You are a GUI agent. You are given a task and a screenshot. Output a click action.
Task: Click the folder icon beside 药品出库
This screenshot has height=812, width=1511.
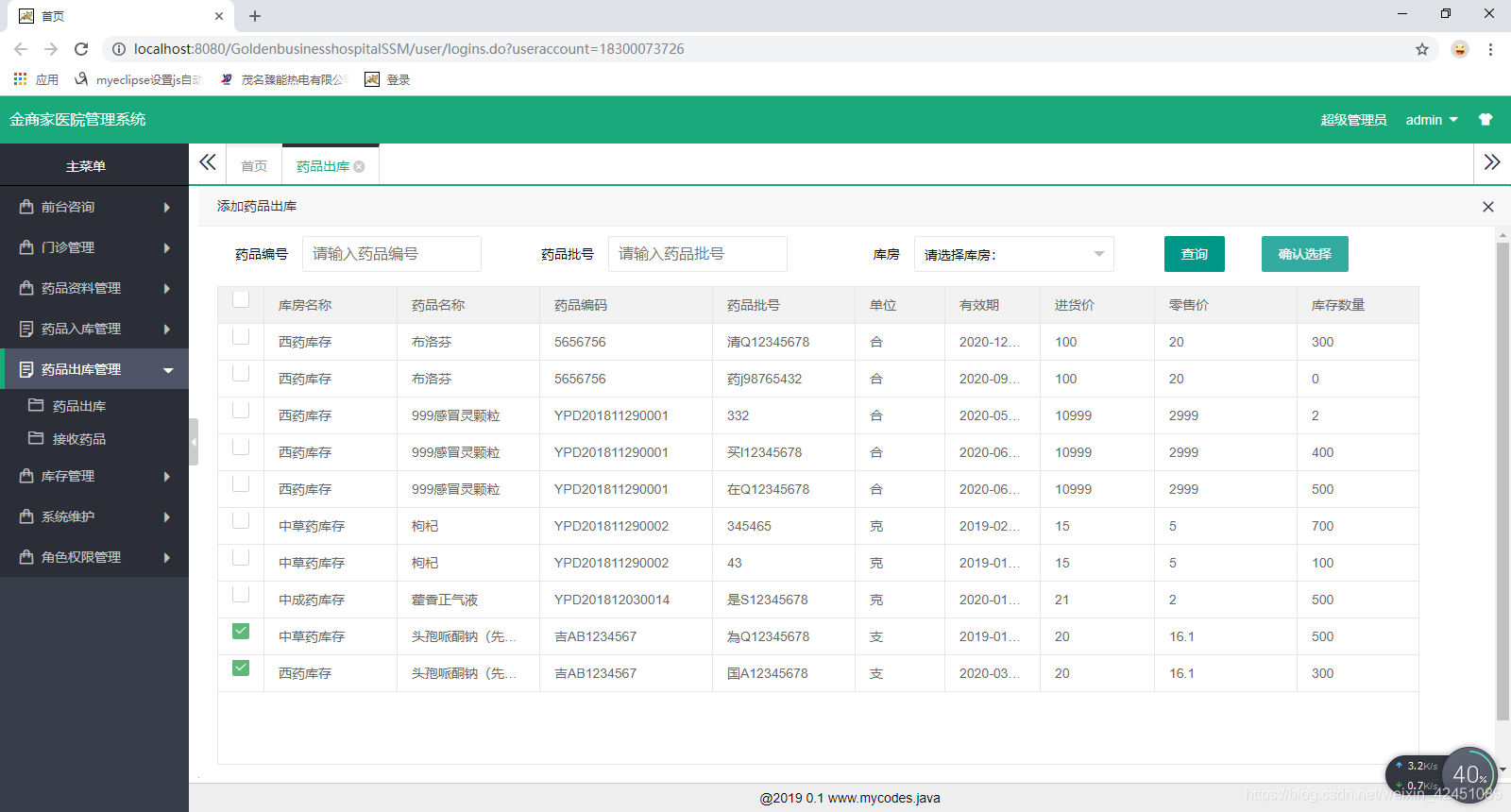click(36, 405)
